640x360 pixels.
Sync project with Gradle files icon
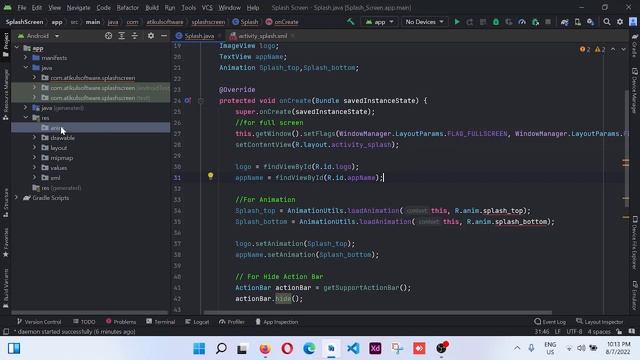click(x=564, y=22)
